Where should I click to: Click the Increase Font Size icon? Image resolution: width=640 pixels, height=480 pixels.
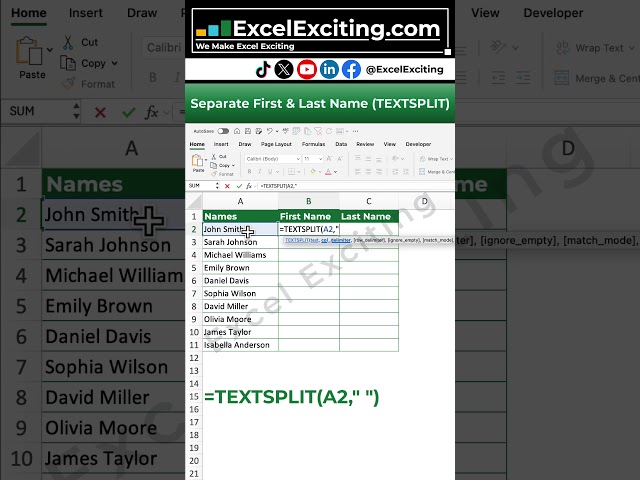(x=329, y=159)
